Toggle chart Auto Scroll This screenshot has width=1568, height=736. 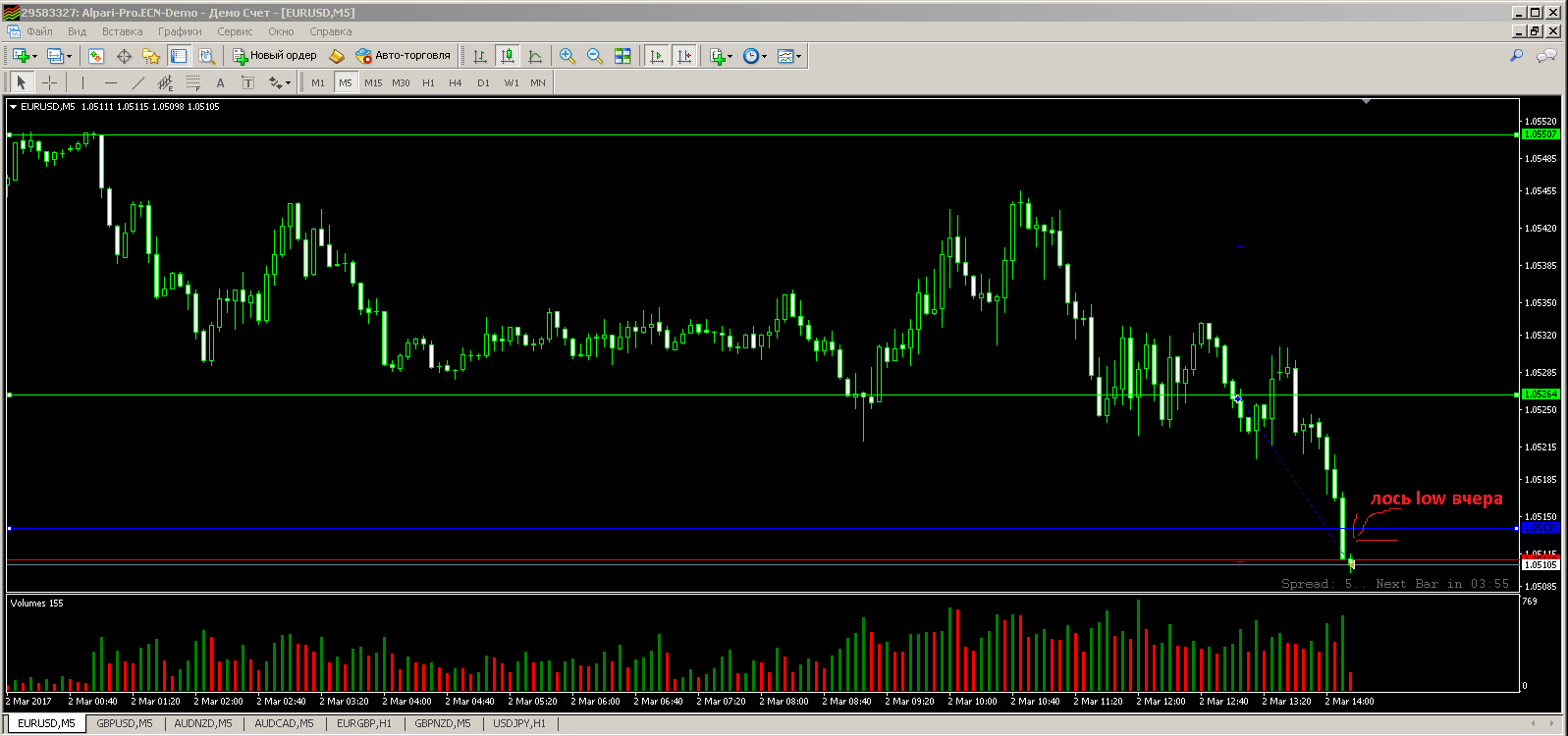[x=657, y=56]
